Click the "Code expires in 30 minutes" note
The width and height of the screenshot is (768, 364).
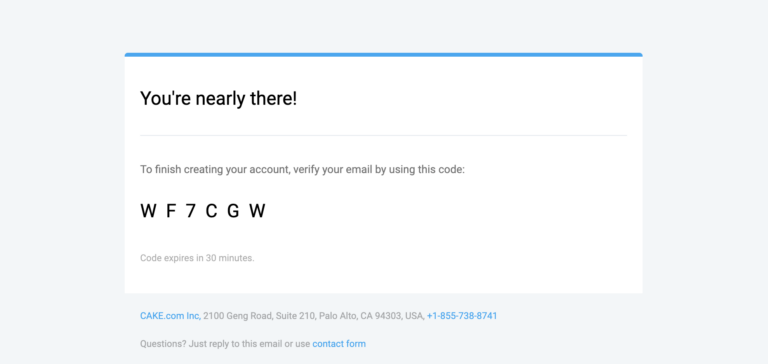coord(197,258)
